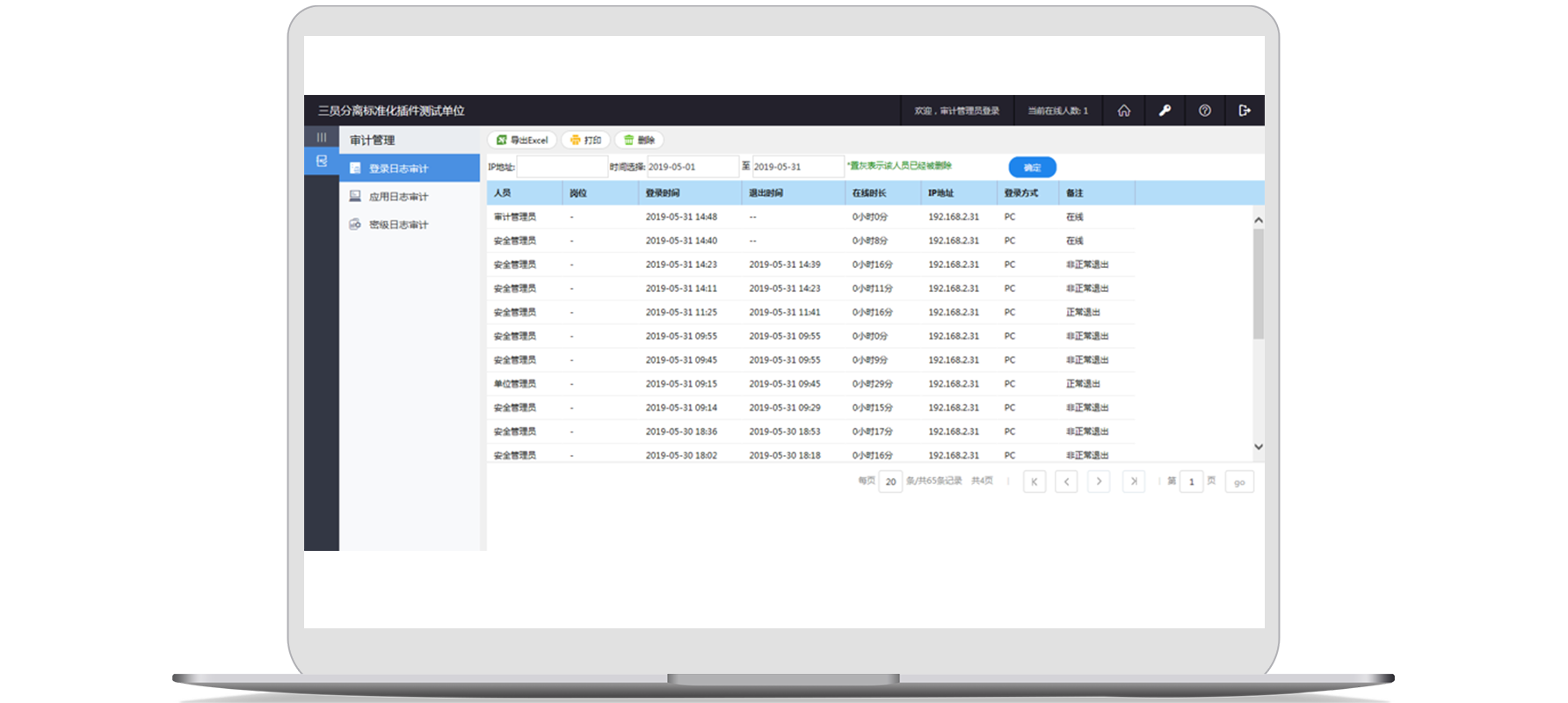
Task: Click the help question mark icon
Action: (x=1204, y=111)
